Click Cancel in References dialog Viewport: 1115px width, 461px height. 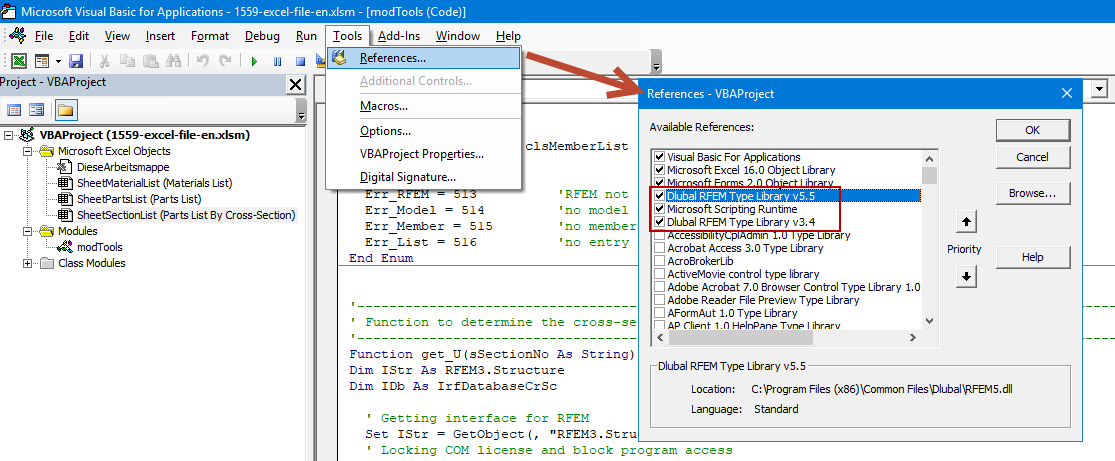(1033, 157)
